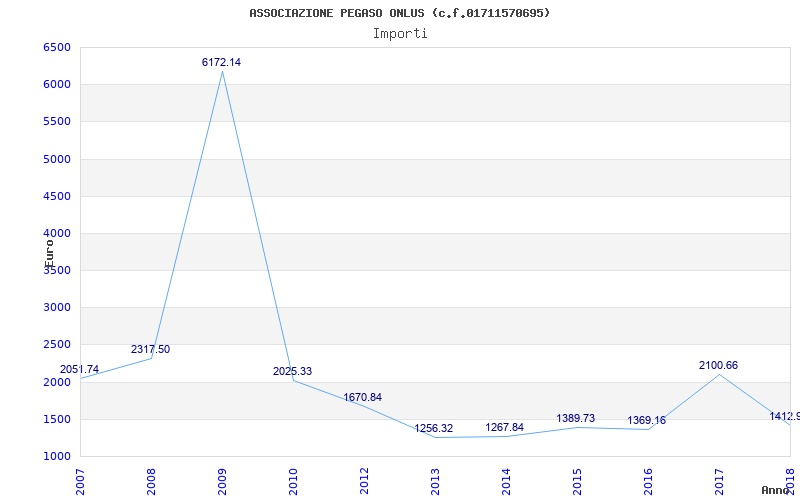Image resolution: width=800 pixels, height=500 pixels.
Task: Click the 6500 y-axis tick label
Action: coord(57,47)
